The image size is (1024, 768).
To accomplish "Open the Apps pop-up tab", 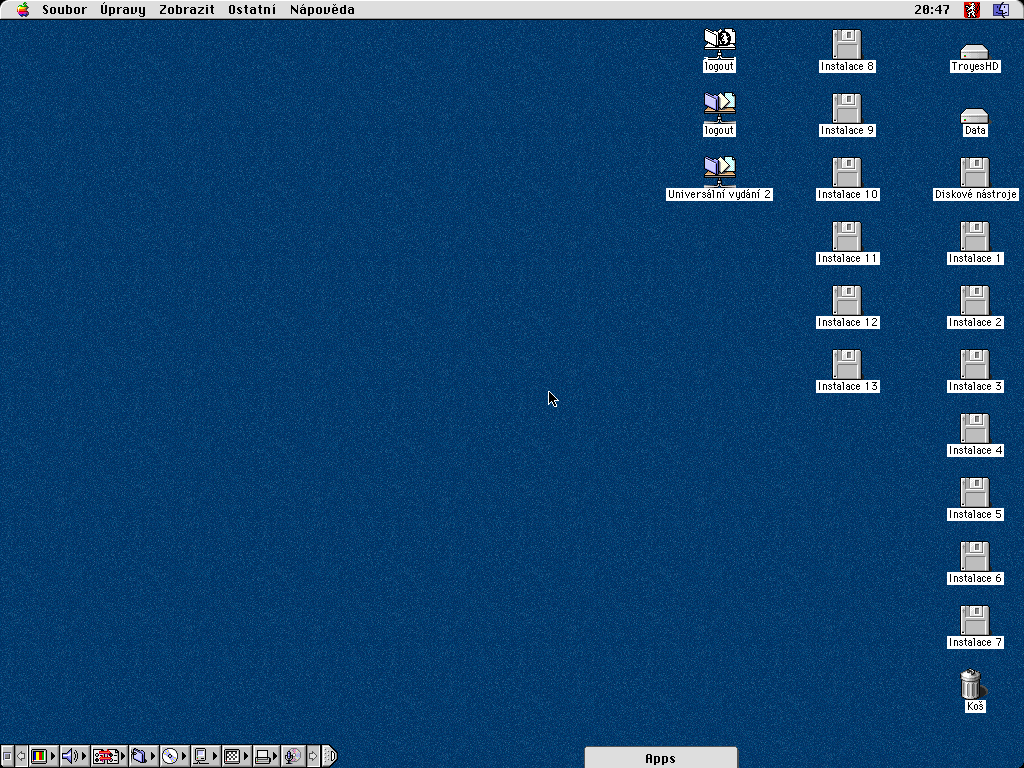I will click(x=660, y=758).
